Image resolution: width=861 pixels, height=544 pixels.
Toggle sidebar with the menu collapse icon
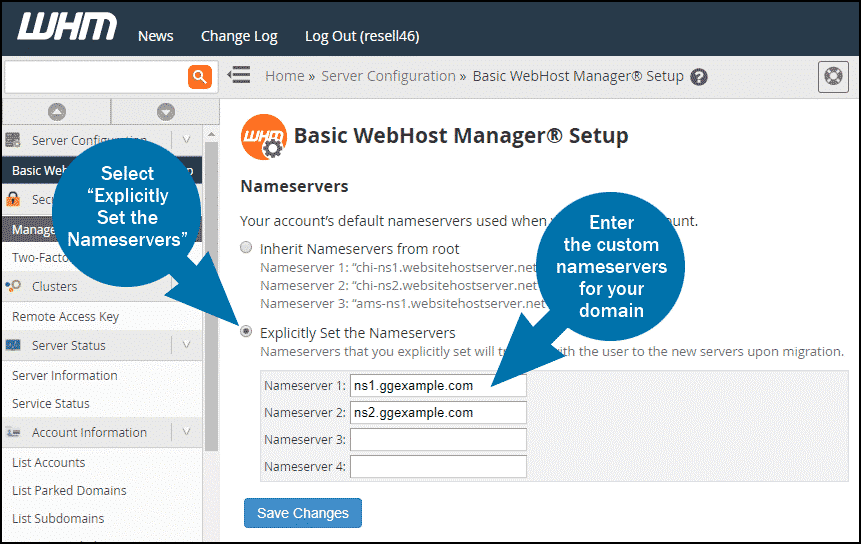click(x=238, y=76)
